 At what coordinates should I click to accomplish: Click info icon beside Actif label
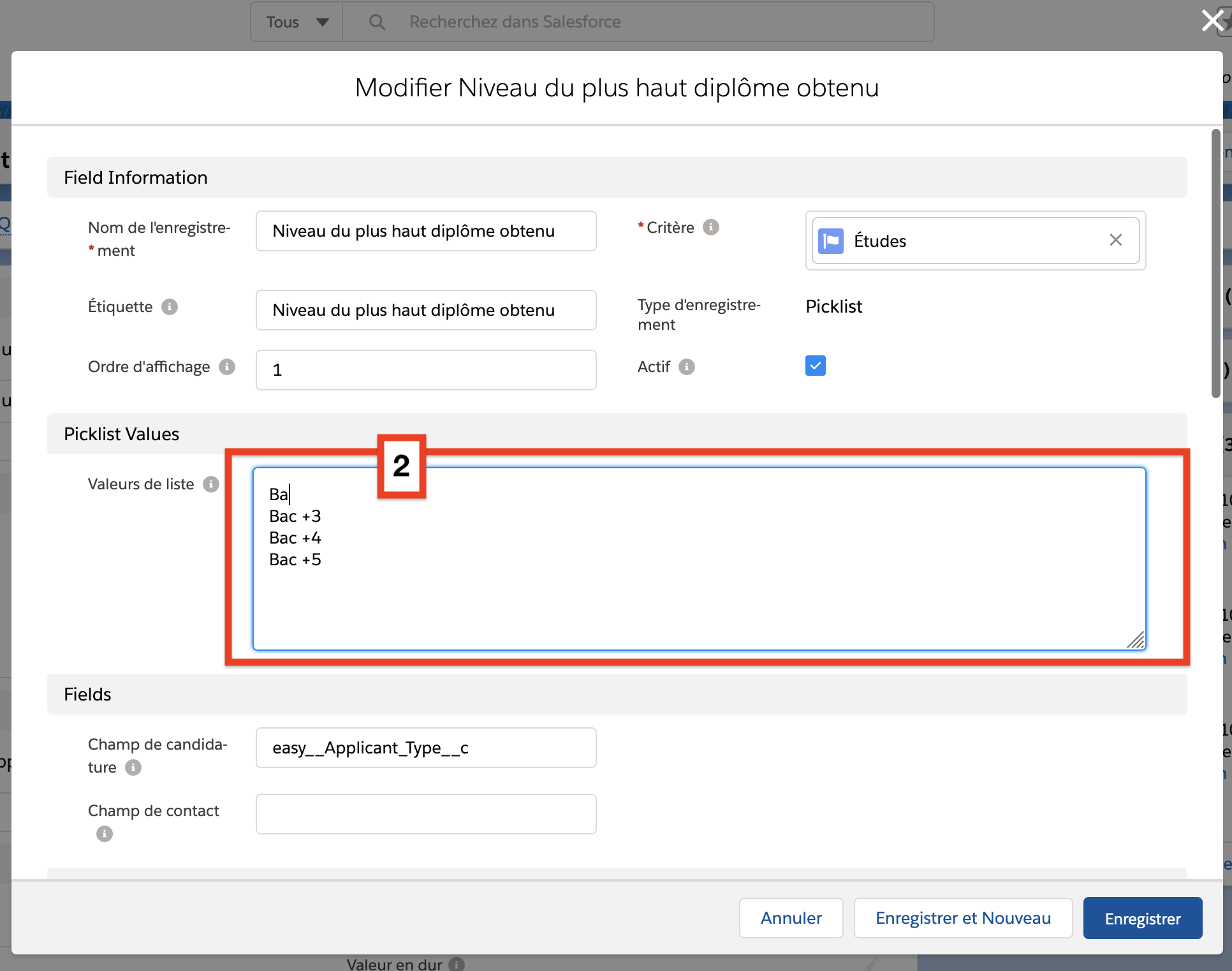click(686, 367)
